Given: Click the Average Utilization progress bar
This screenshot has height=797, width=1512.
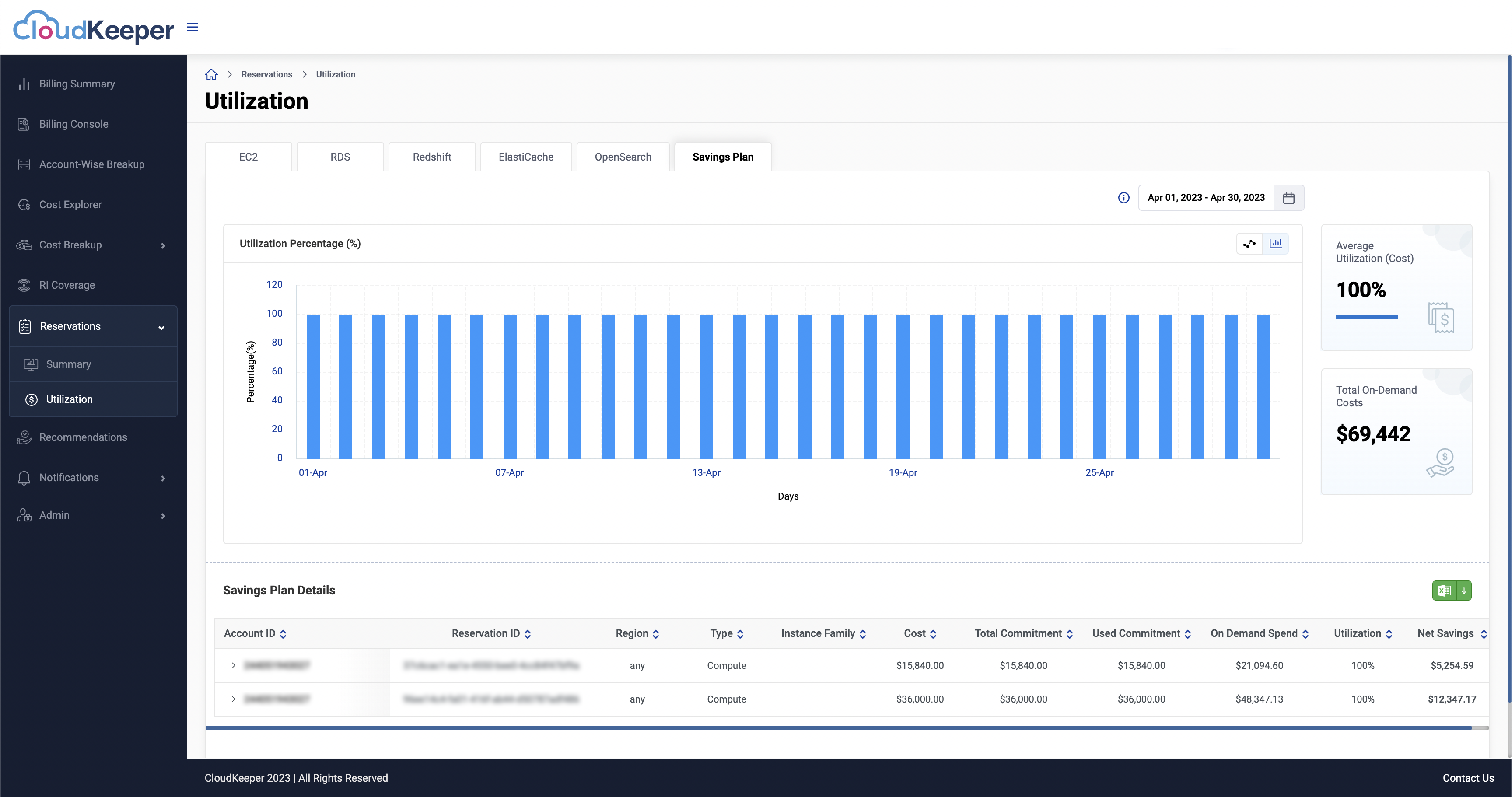Looking at the screenshot, I should [x=1367, y=318].
